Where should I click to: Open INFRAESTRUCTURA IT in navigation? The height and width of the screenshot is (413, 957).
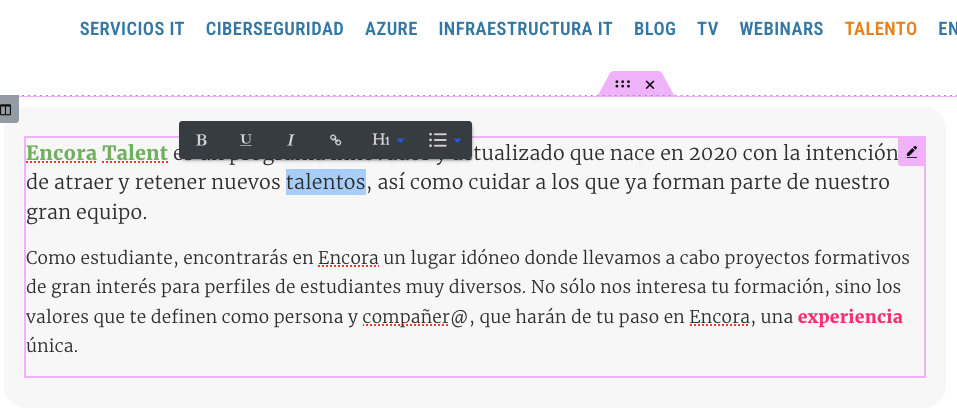(525, 29)
